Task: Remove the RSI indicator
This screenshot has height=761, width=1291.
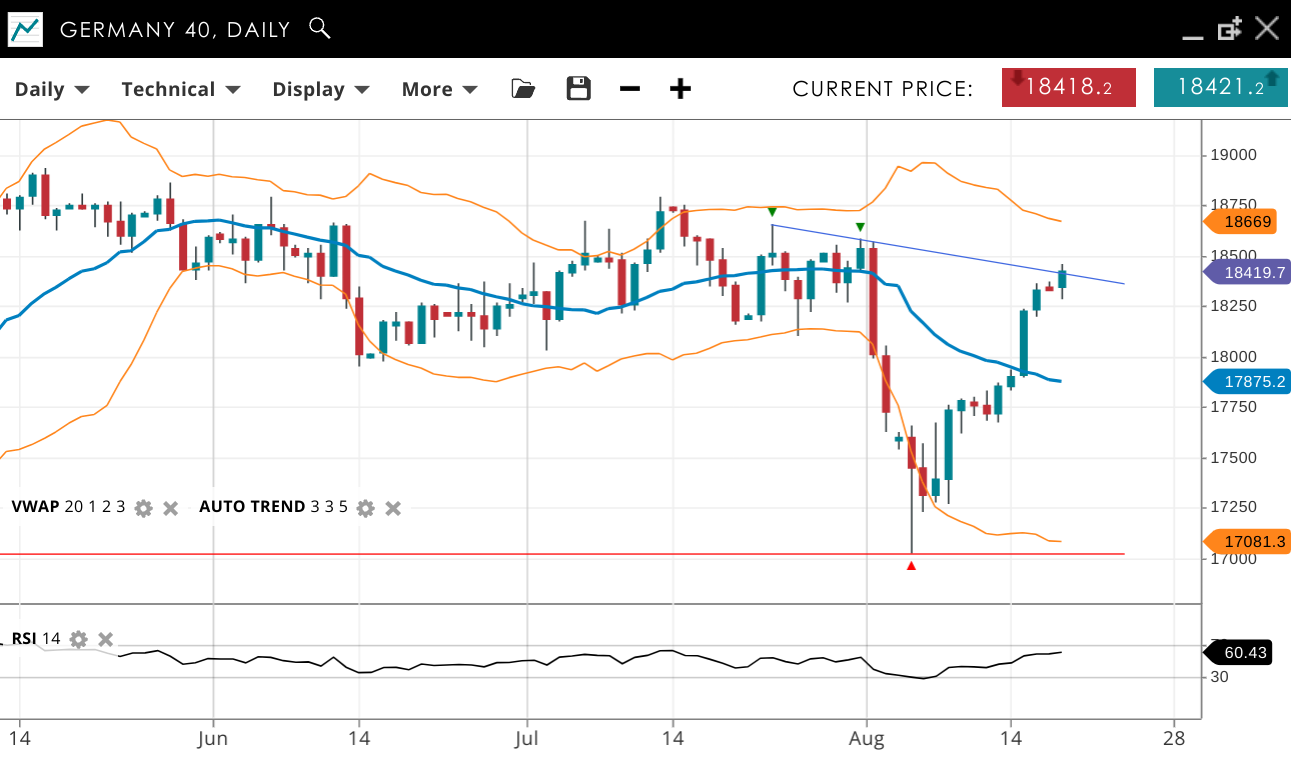Action: pos(106,639)
